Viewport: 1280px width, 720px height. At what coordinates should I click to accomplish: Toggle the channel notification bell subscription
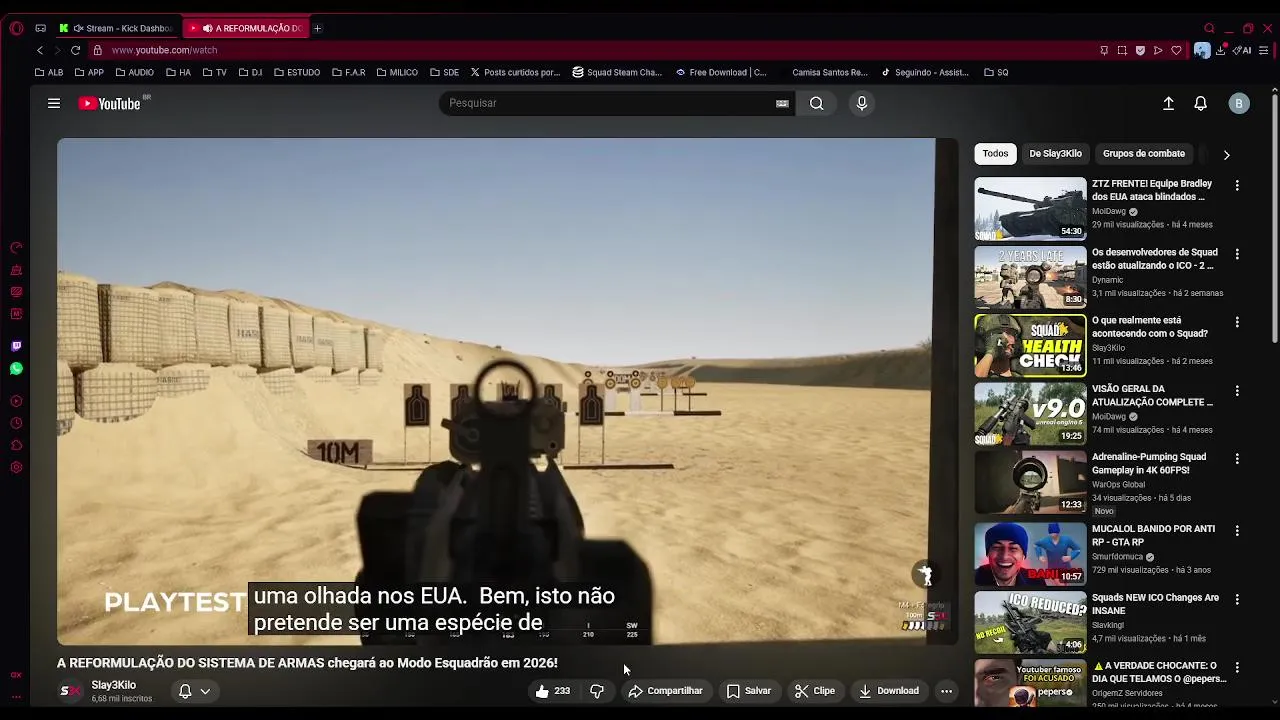(x=185, y=691)
